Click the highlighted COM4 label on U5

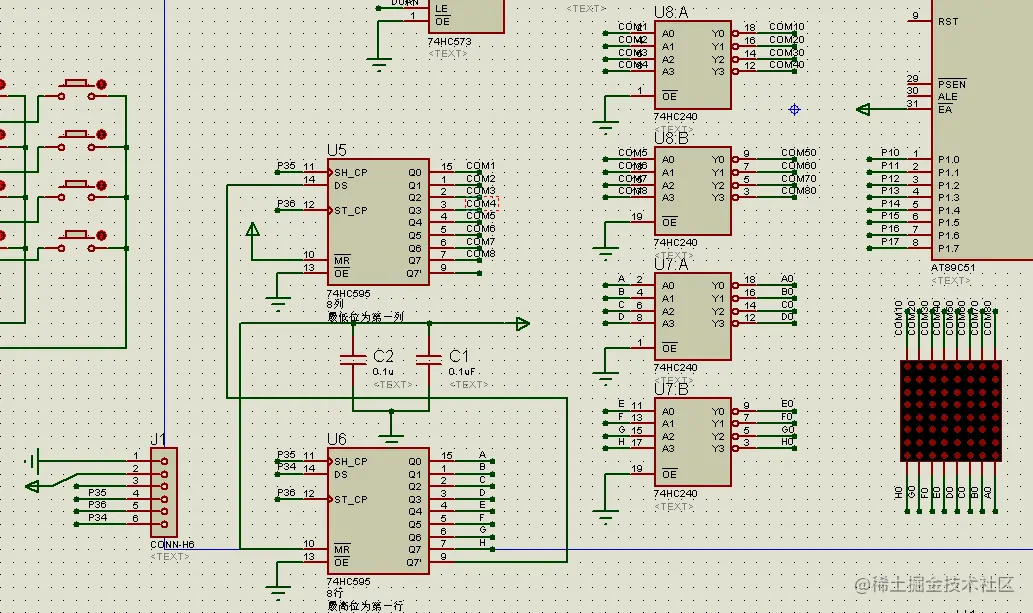[482, 204]
